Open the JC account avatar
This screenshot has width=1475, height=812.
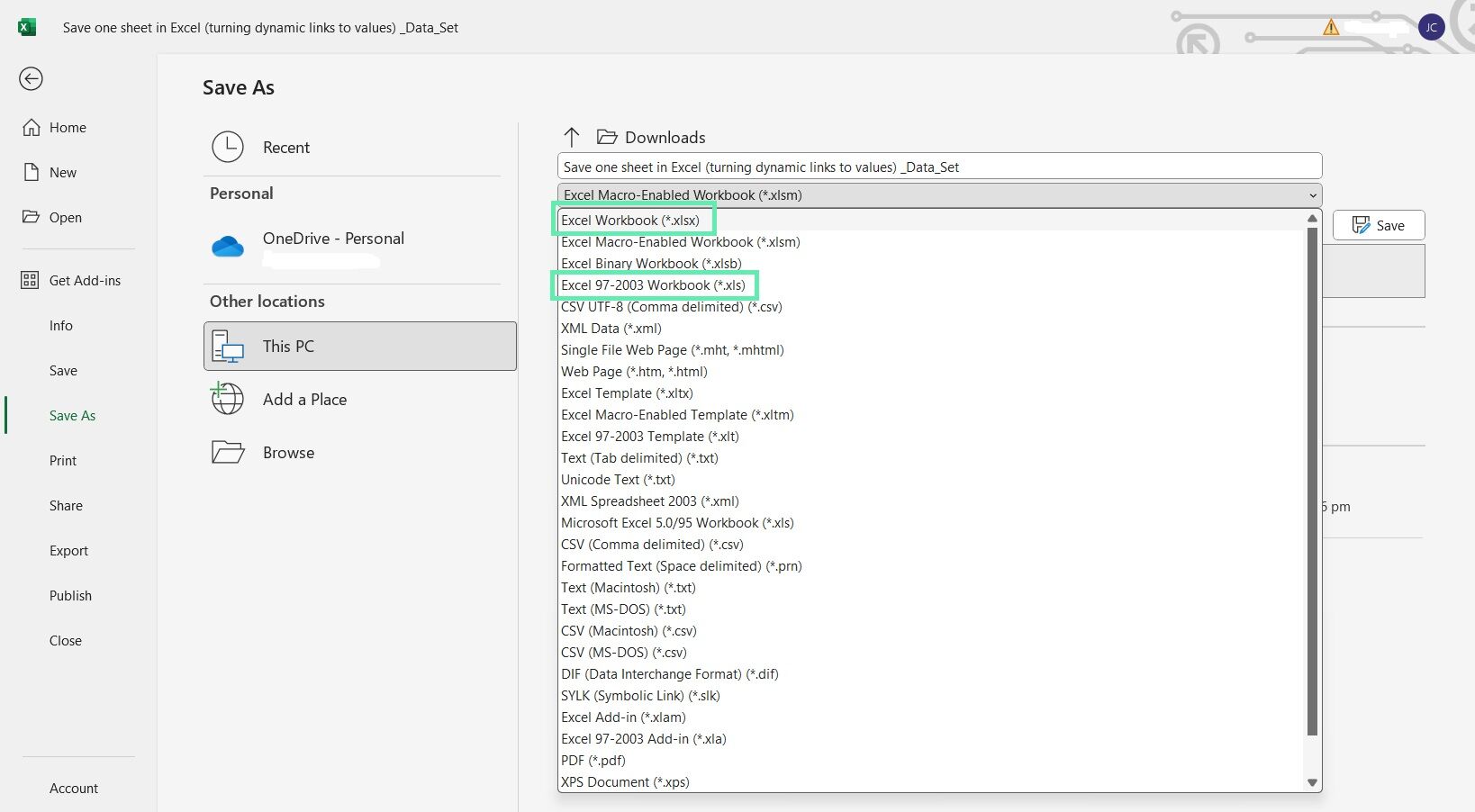pyautogui.click(x=1431, y=27)
